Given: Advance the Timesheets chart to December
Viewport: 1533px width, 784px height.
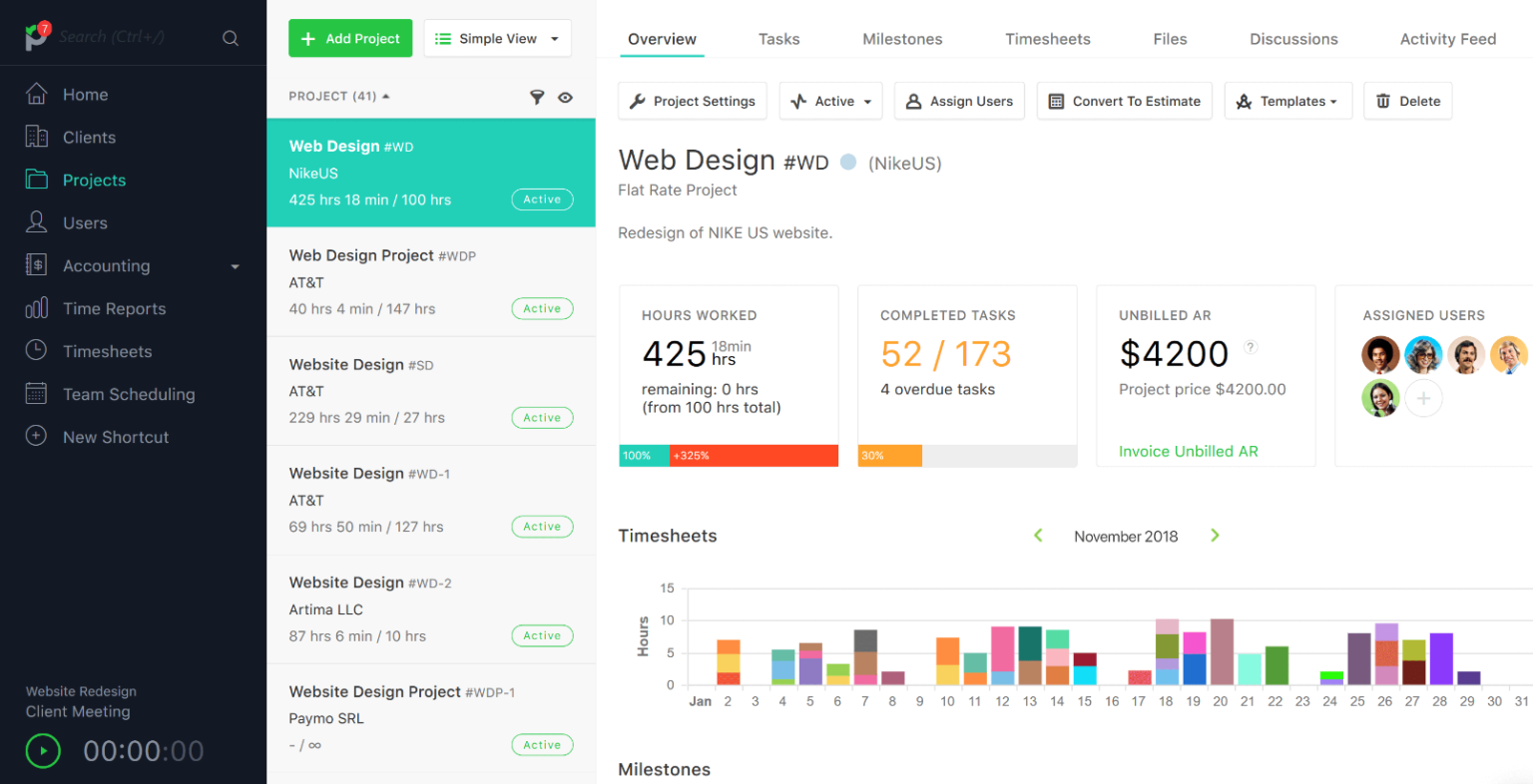Looking at the screenshot, I should [1215, 535].
